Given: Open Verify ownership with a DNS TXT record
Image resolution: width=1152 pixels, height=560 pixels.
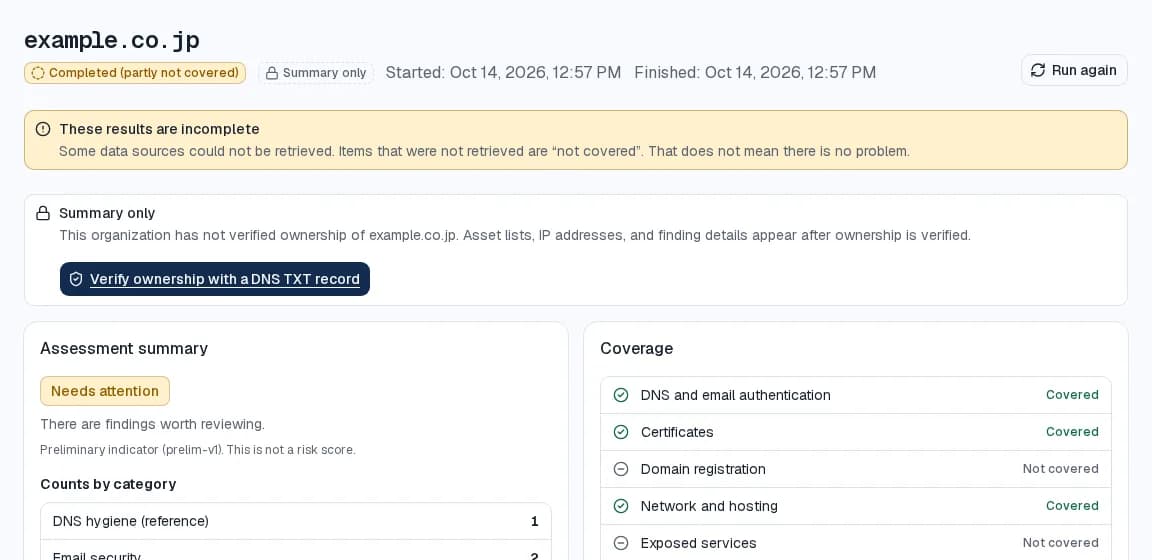Looking at the screenshot, I should tap(215, 279).
